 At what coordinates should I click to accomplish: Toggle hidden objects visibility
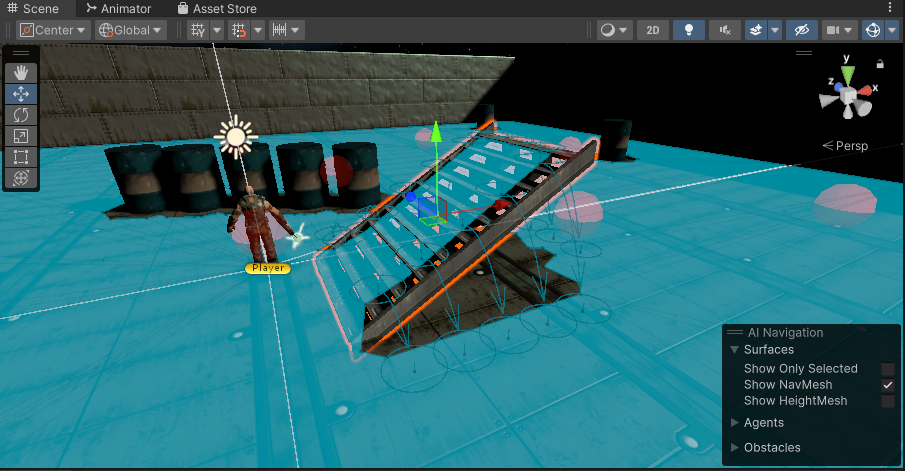[x=802, y=30]
